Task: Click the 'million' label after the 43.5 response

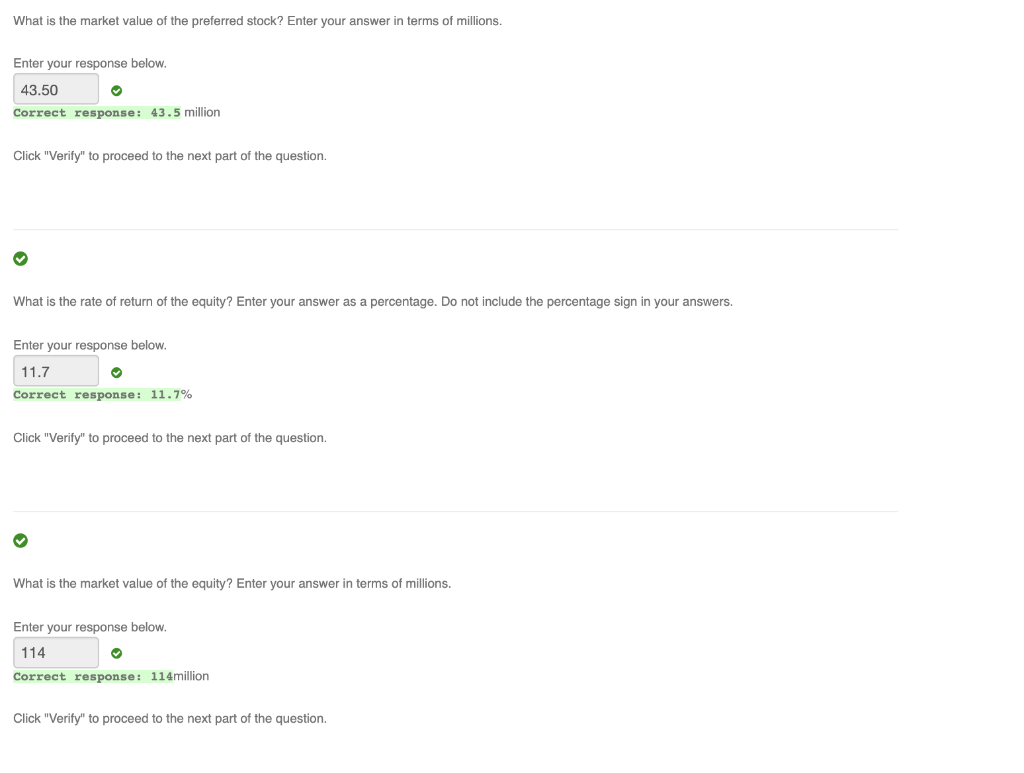Action: [203, 112]
